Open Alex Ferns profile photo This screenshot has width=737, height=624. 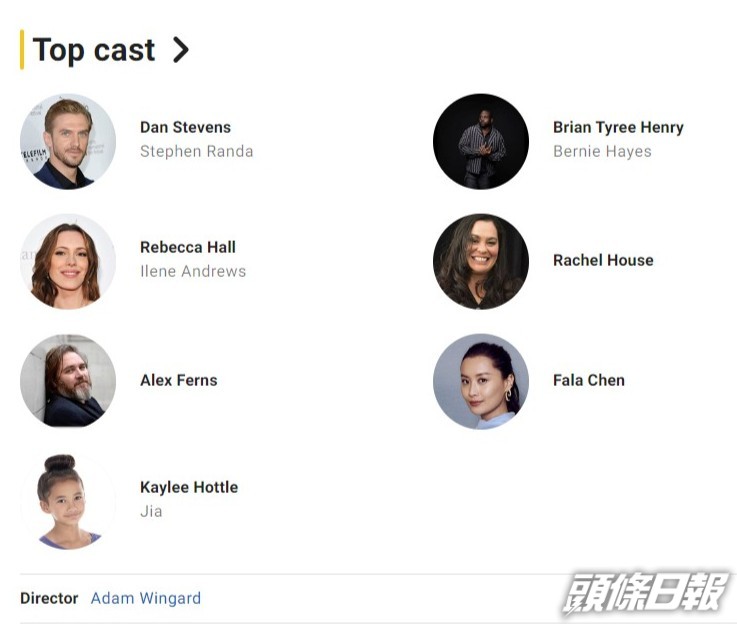tap(68, 381)
